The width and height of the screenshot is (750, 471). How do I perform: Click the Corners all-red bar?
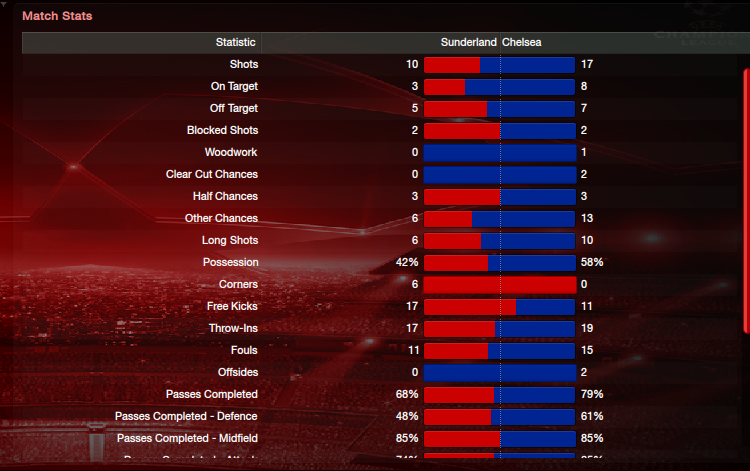(x=500, y=285)
